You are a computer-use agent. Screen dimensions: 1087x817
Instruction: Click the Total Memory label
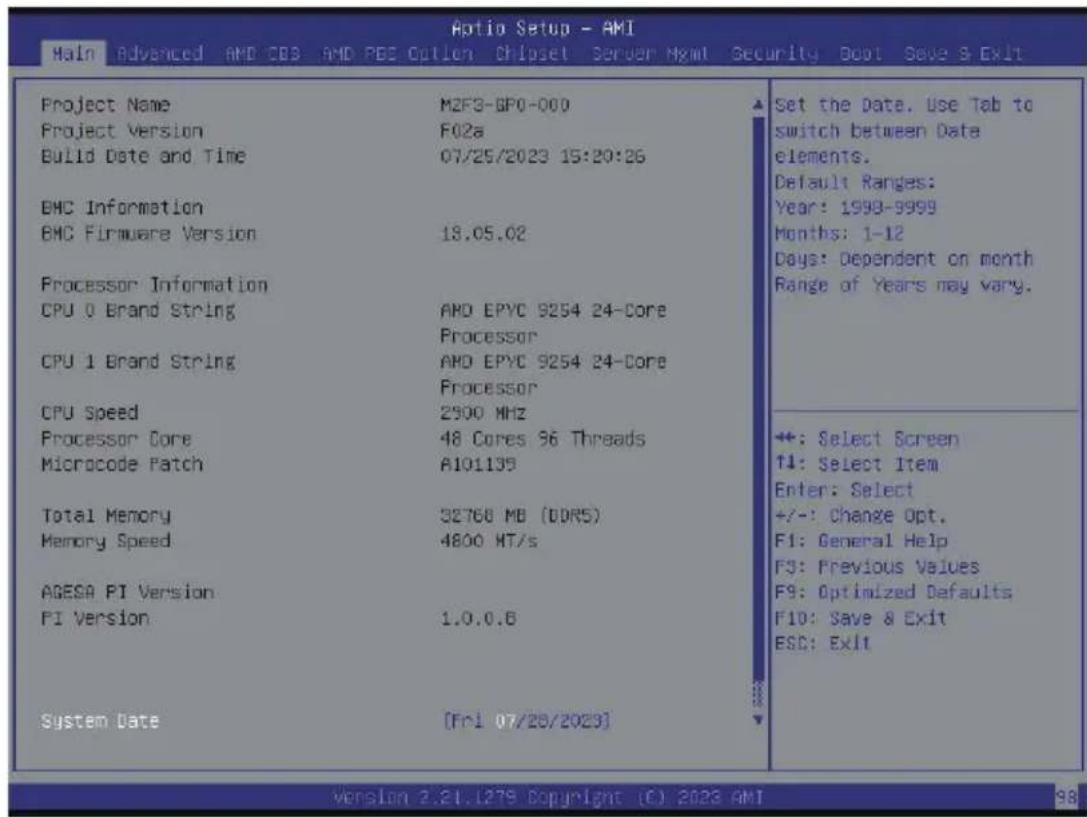pos(105,516)
